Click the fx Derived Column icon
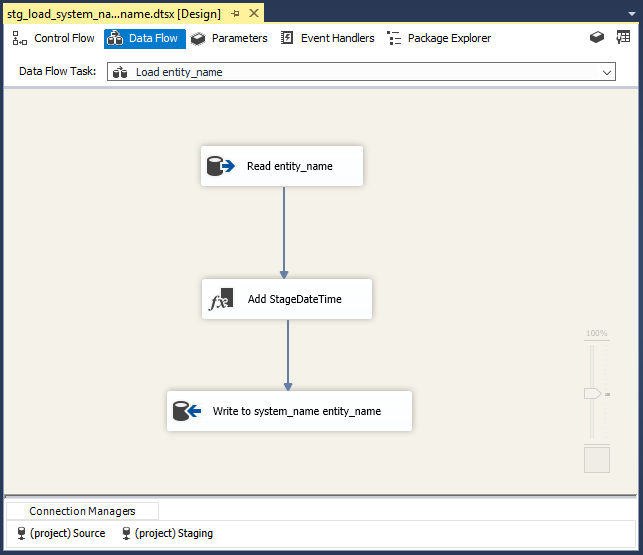This screenshot has width=643, height=555. (x=221, y=299)
